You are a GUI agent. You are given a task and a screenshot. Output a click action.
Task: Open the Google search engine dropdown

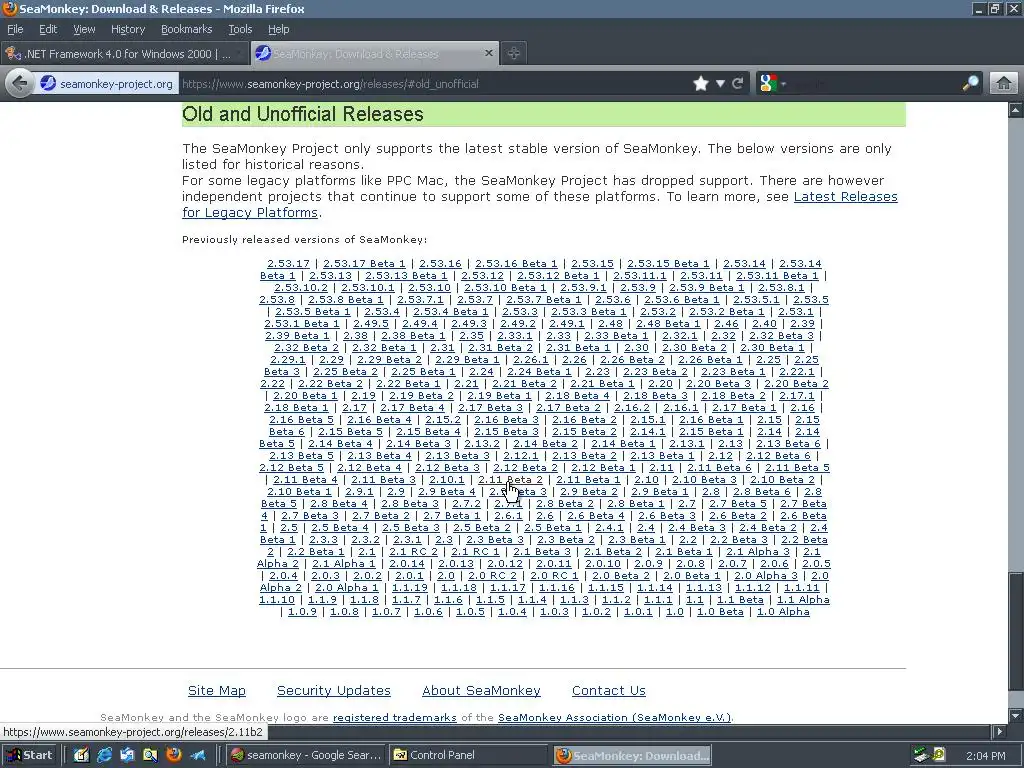click(x=773, y=84)
